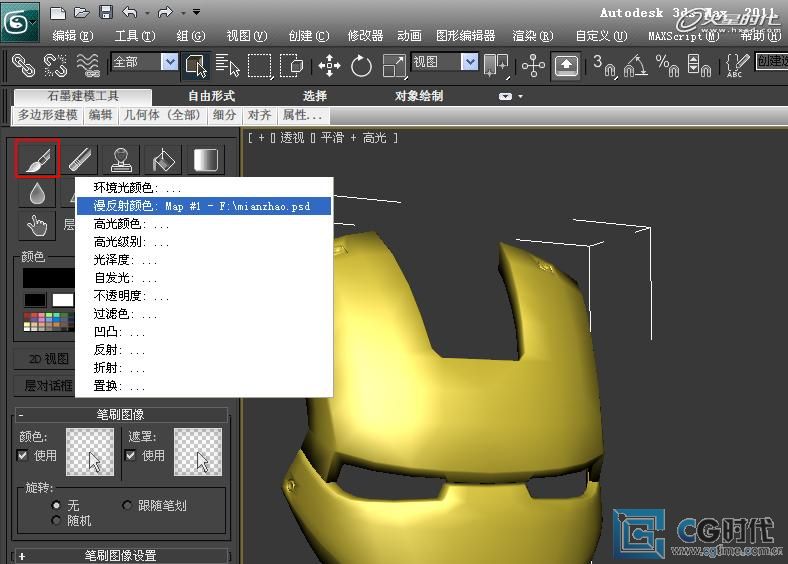The image size is (788, 564).
Task: Activate the Select and Scale tool
Action: click(393, 66)
